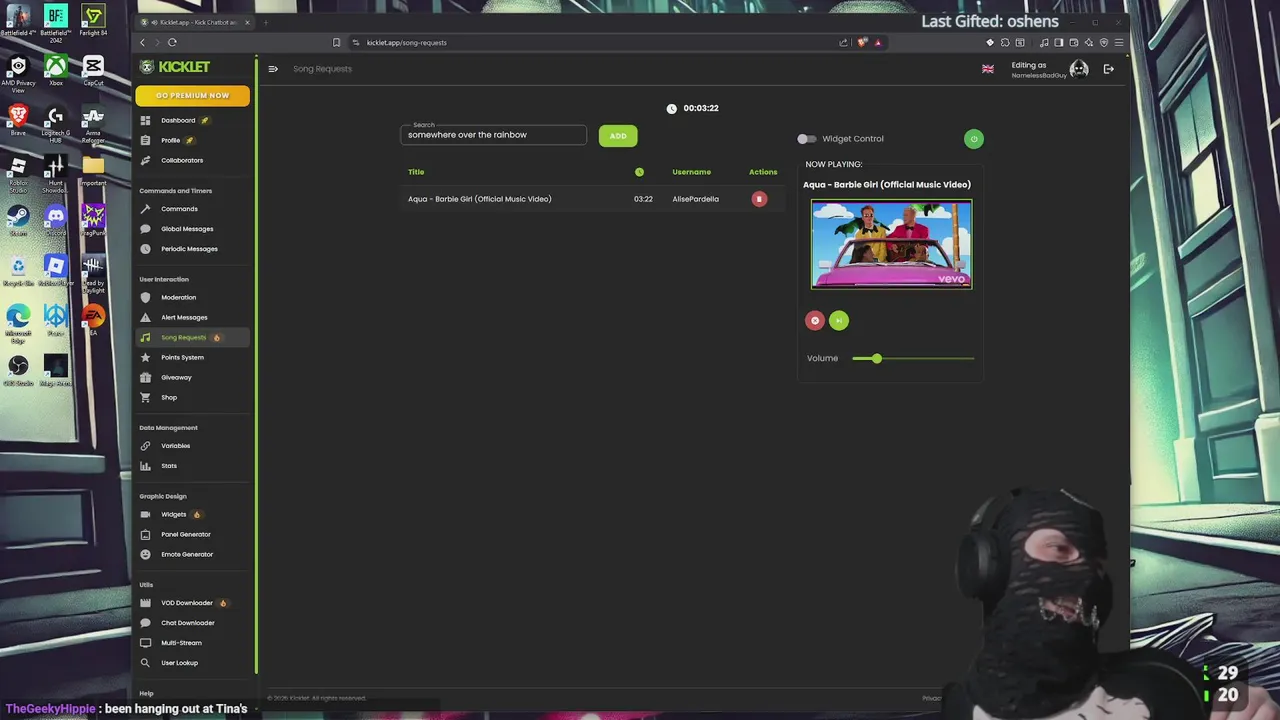Click the green power button

(974, 139)
